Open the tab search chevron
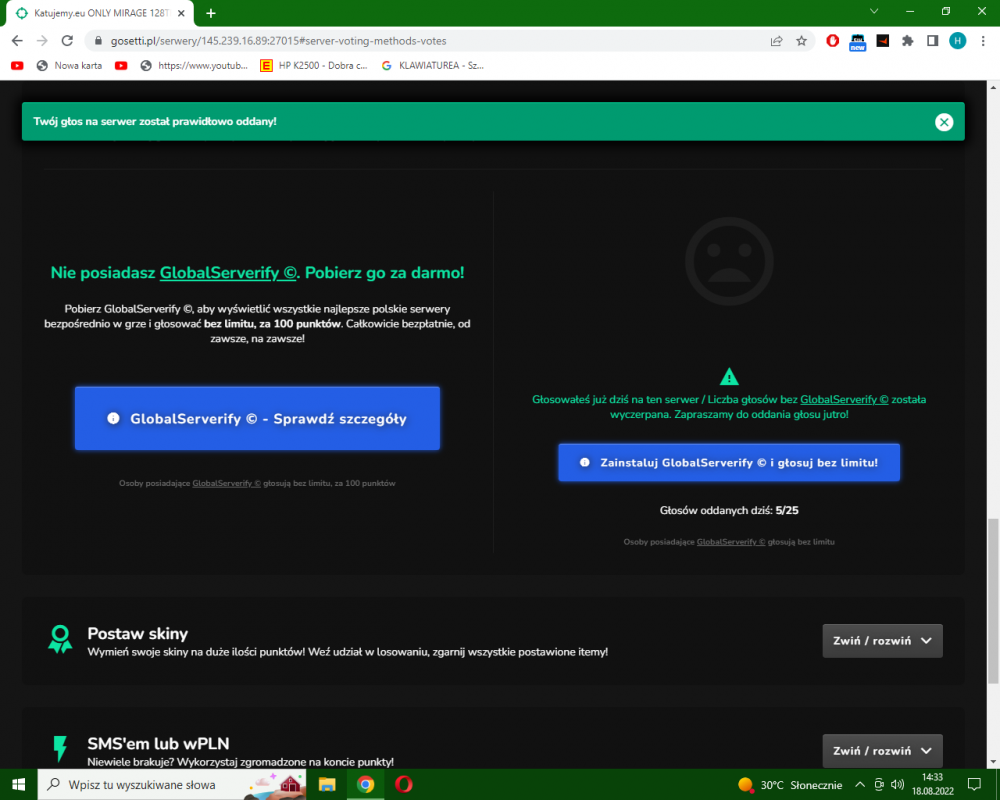Viewport: 1000px width, 800px height. (x=874, y=11)
